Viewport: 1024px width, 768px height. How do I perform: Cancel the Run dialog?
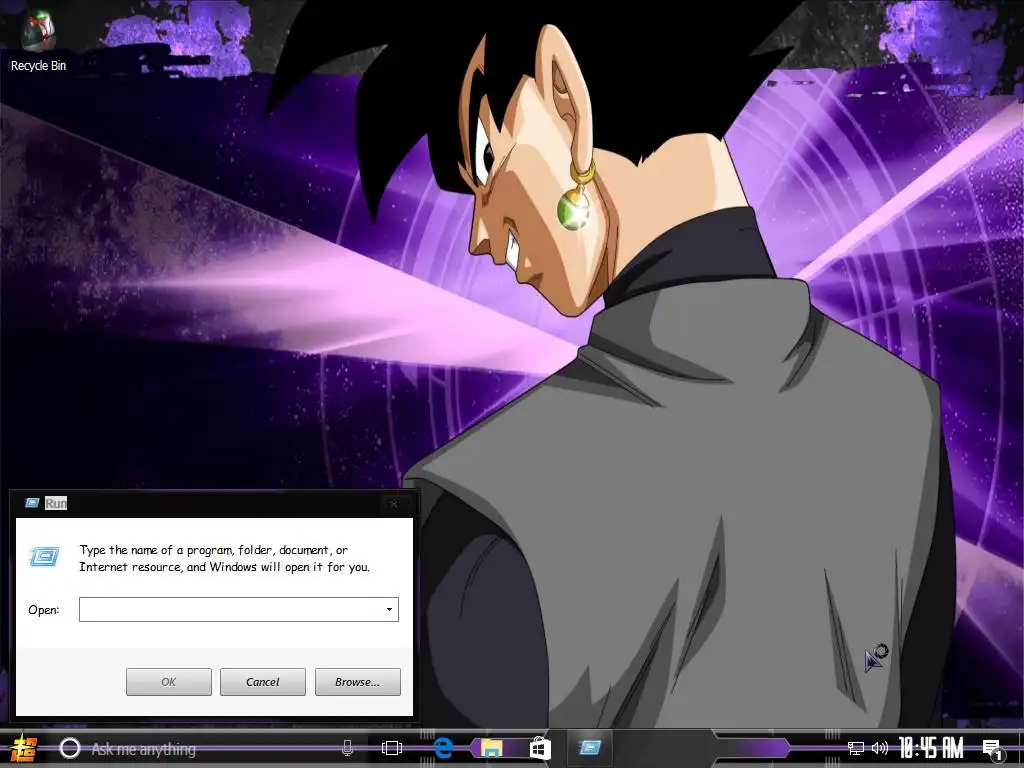click(263, 682)
